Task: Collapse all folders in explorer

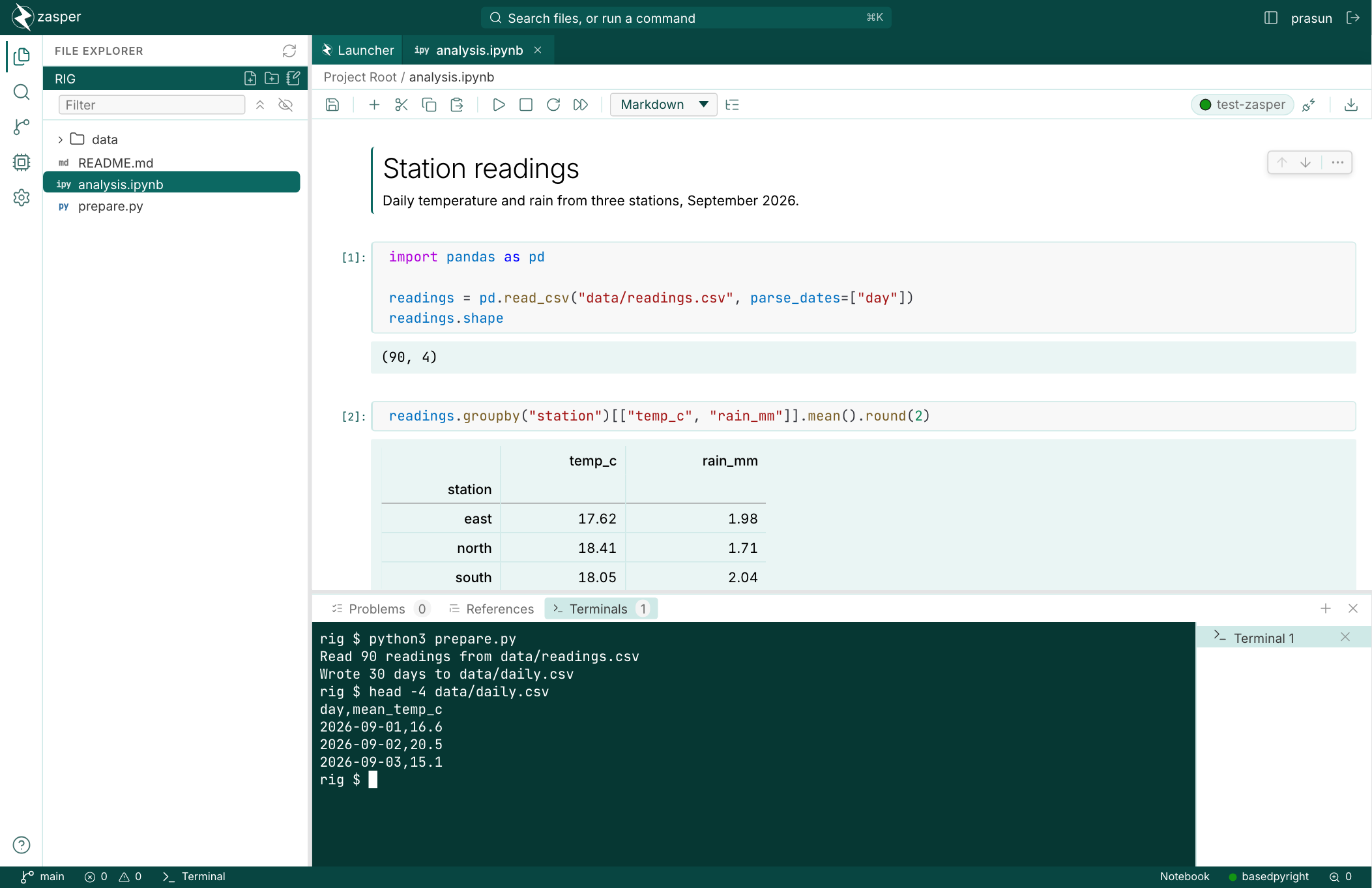Action: coord(260,105)
